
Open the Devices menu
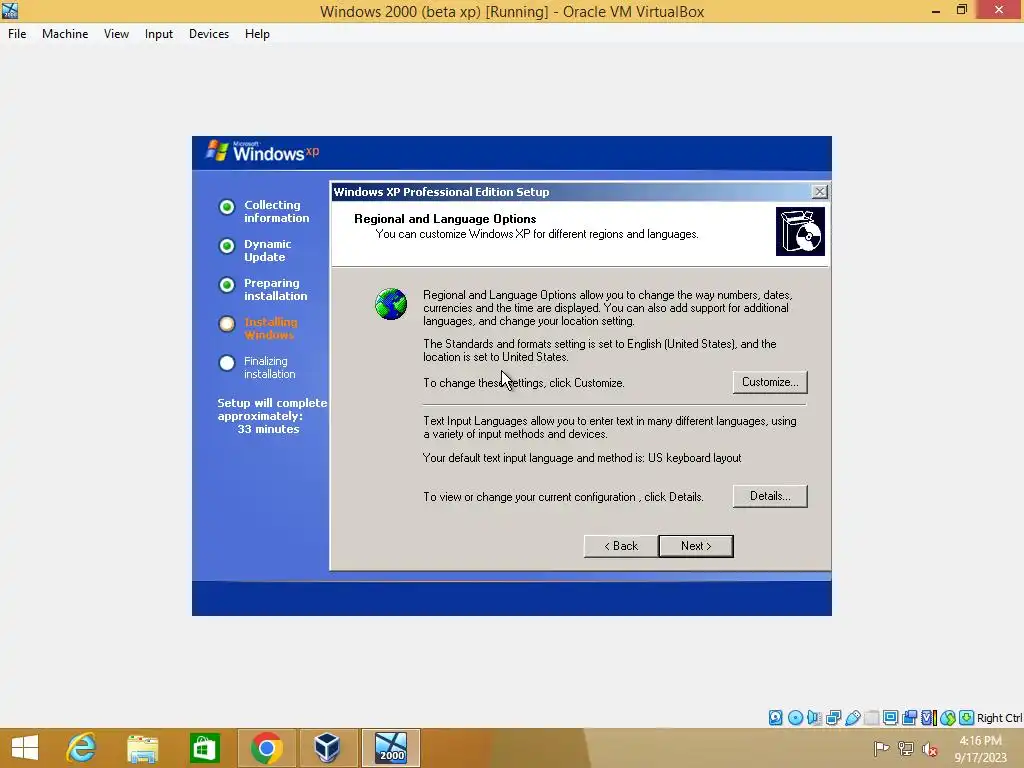[x=209, y=34]
